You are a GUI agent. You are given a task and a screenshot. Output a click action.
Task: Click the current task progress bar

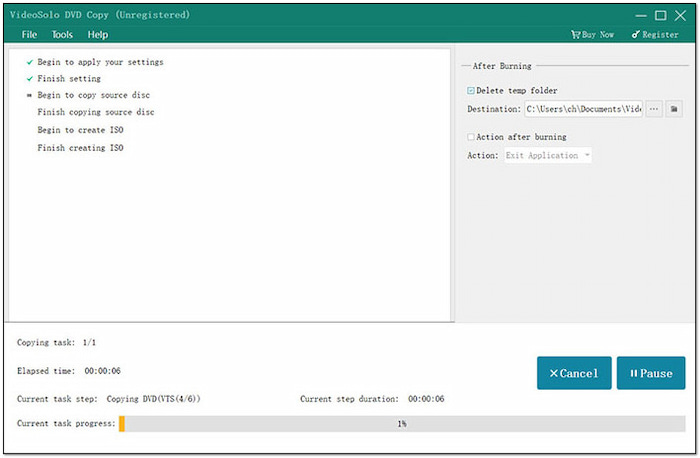[x=401, y=424]
